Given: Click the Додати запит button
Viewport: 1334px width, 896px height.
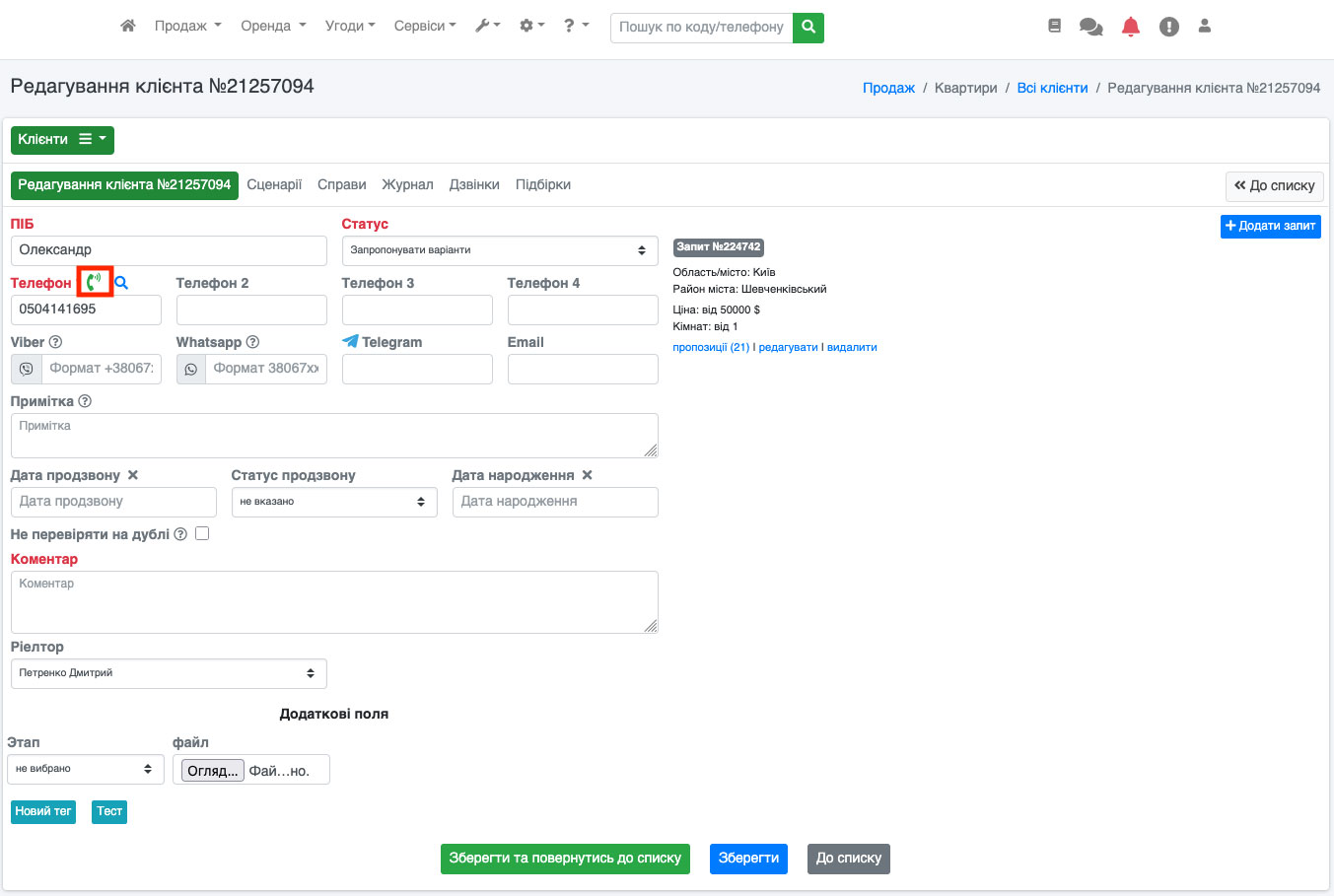Looking at the screenshot, I should [1270, 226].
